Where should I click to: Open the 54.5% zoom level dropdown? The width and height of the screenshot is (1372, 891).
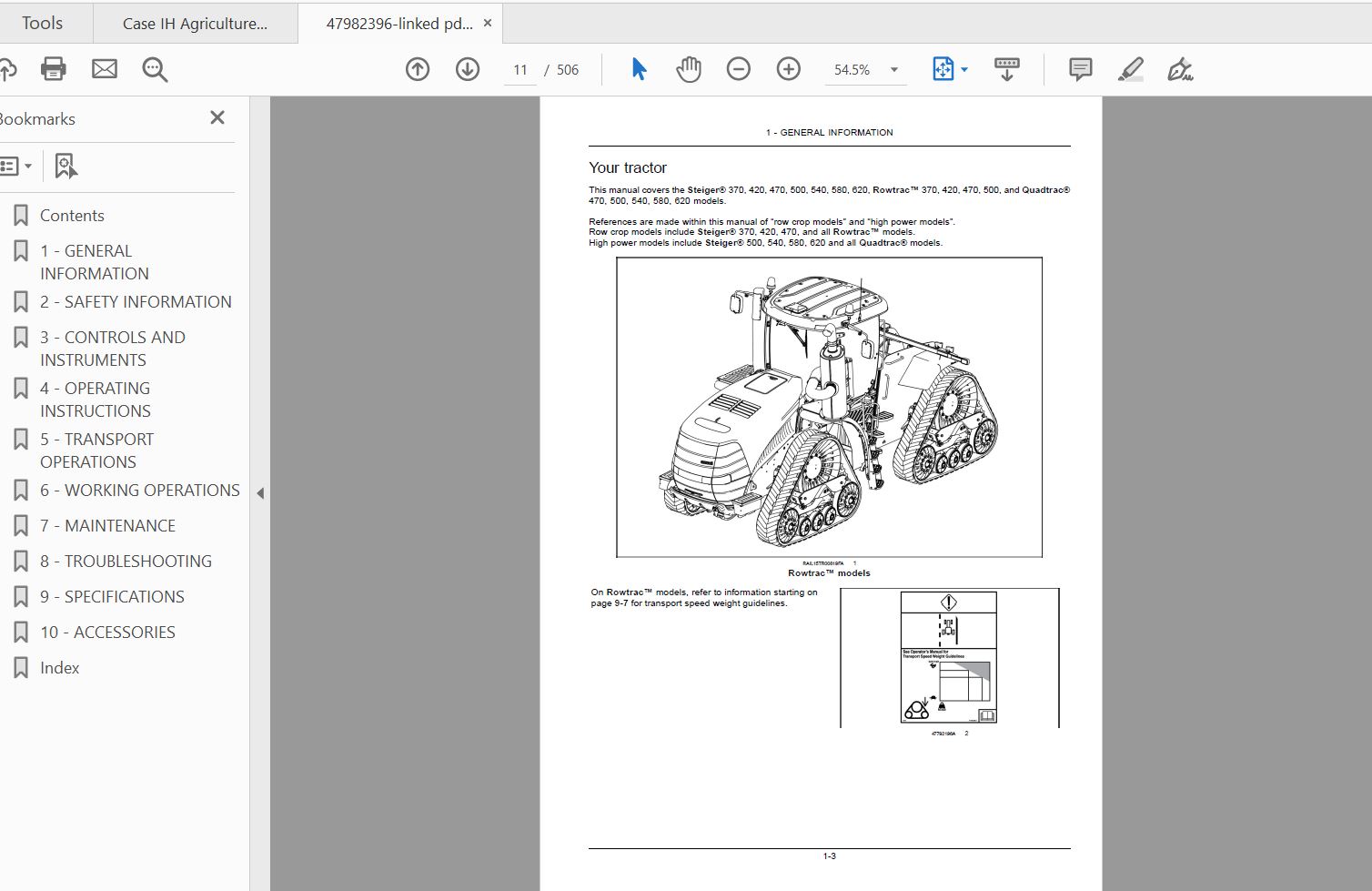click(x=893, y=70)
